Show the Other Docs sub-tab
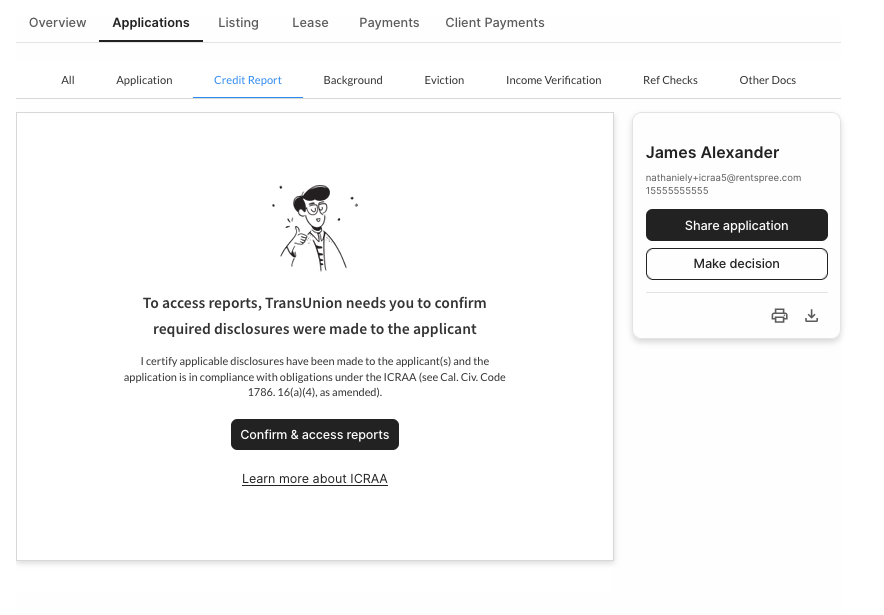 (x=767, y=80)
